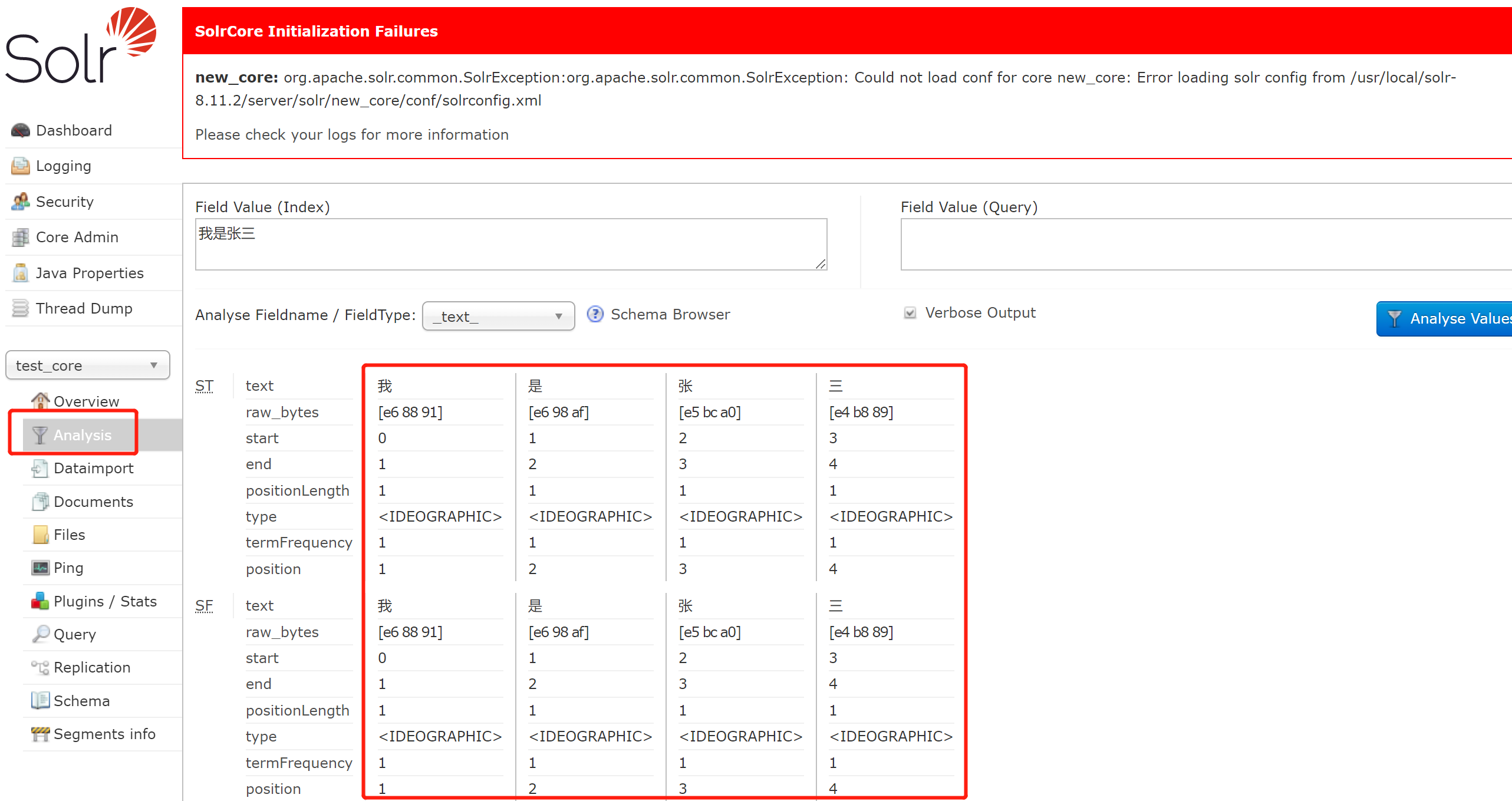This screenshot has width=1512, height=801.
Task: Click the Plugins / Stats blocks icon
Action: 39,601
